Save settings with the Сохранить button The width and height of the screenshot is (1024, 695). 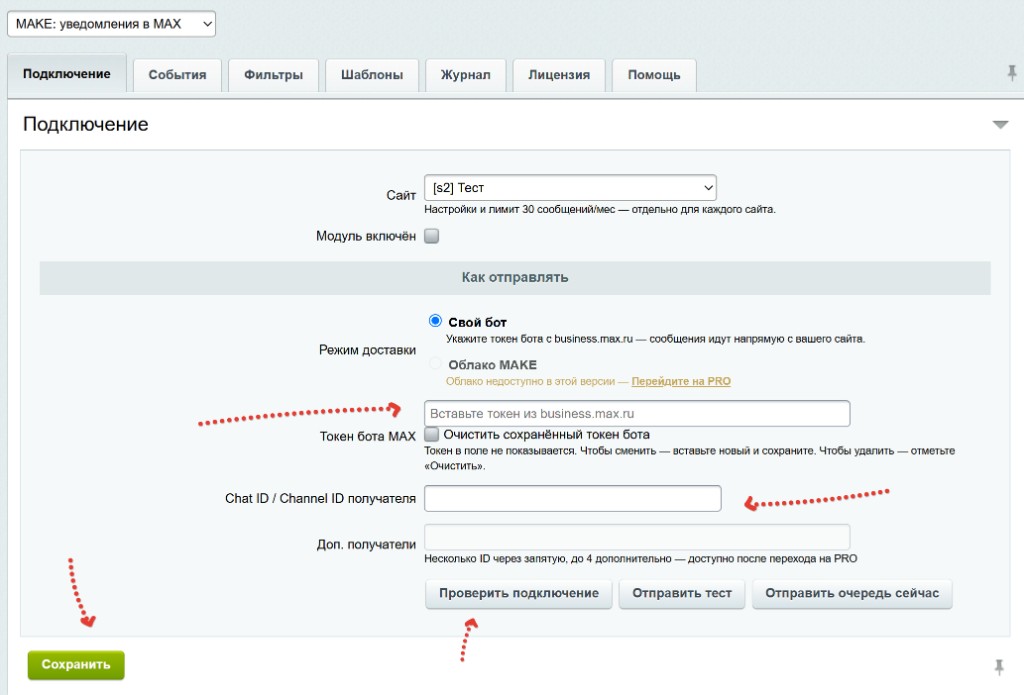click(x=76, y=665)
